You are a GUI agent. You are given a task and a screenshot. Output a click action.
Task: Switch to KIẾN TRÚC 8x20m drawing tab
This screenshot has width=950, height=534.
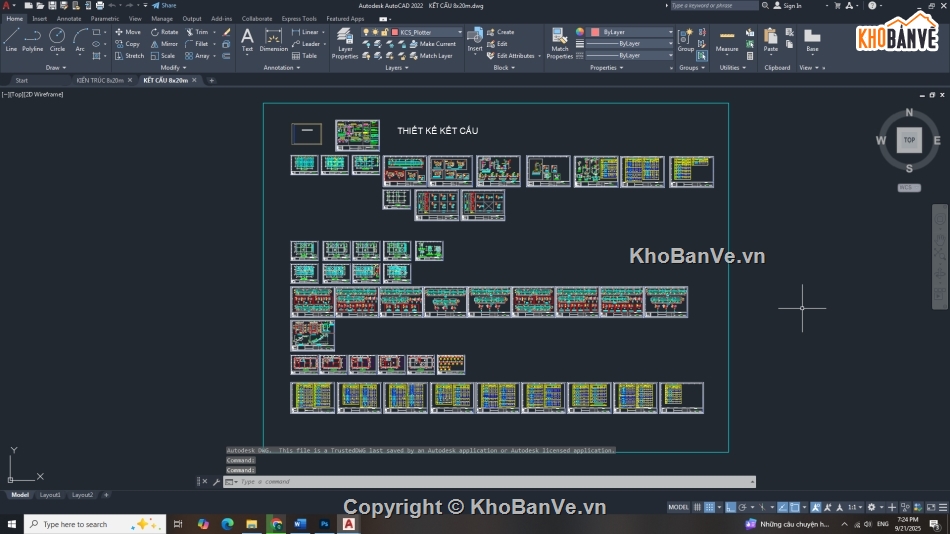[100, 80]
